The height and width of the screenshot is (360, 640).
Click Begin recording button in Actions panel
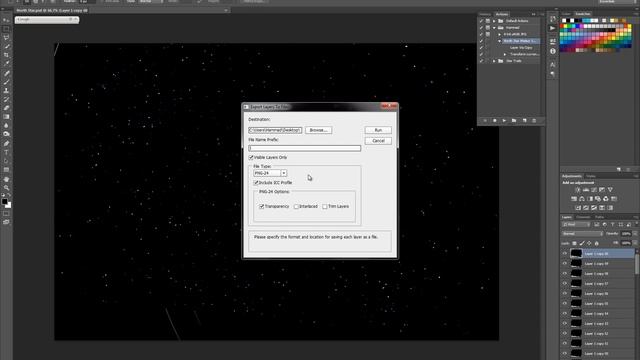coord(494,121)
